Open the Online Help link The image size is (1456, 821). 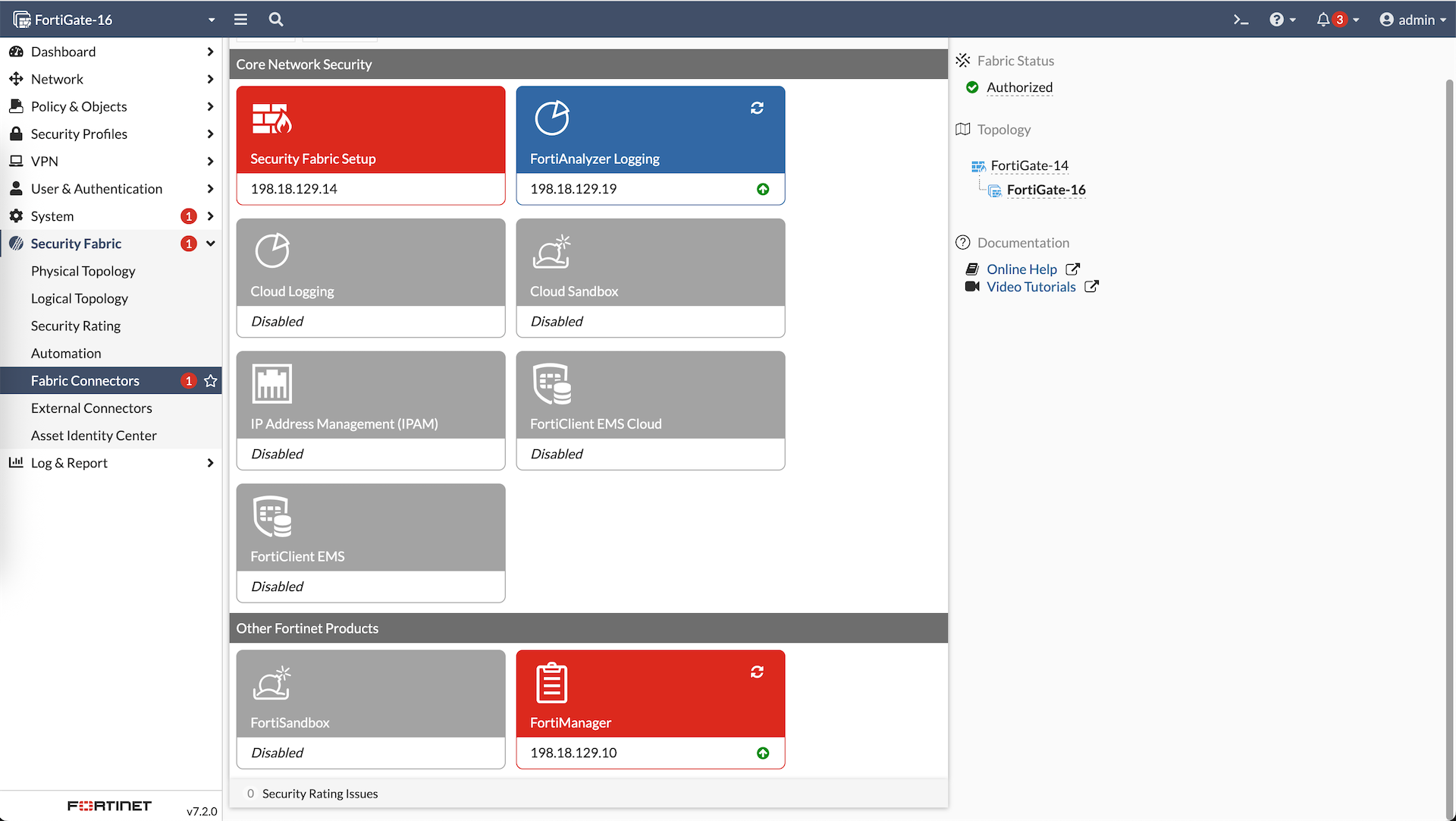1021,269
